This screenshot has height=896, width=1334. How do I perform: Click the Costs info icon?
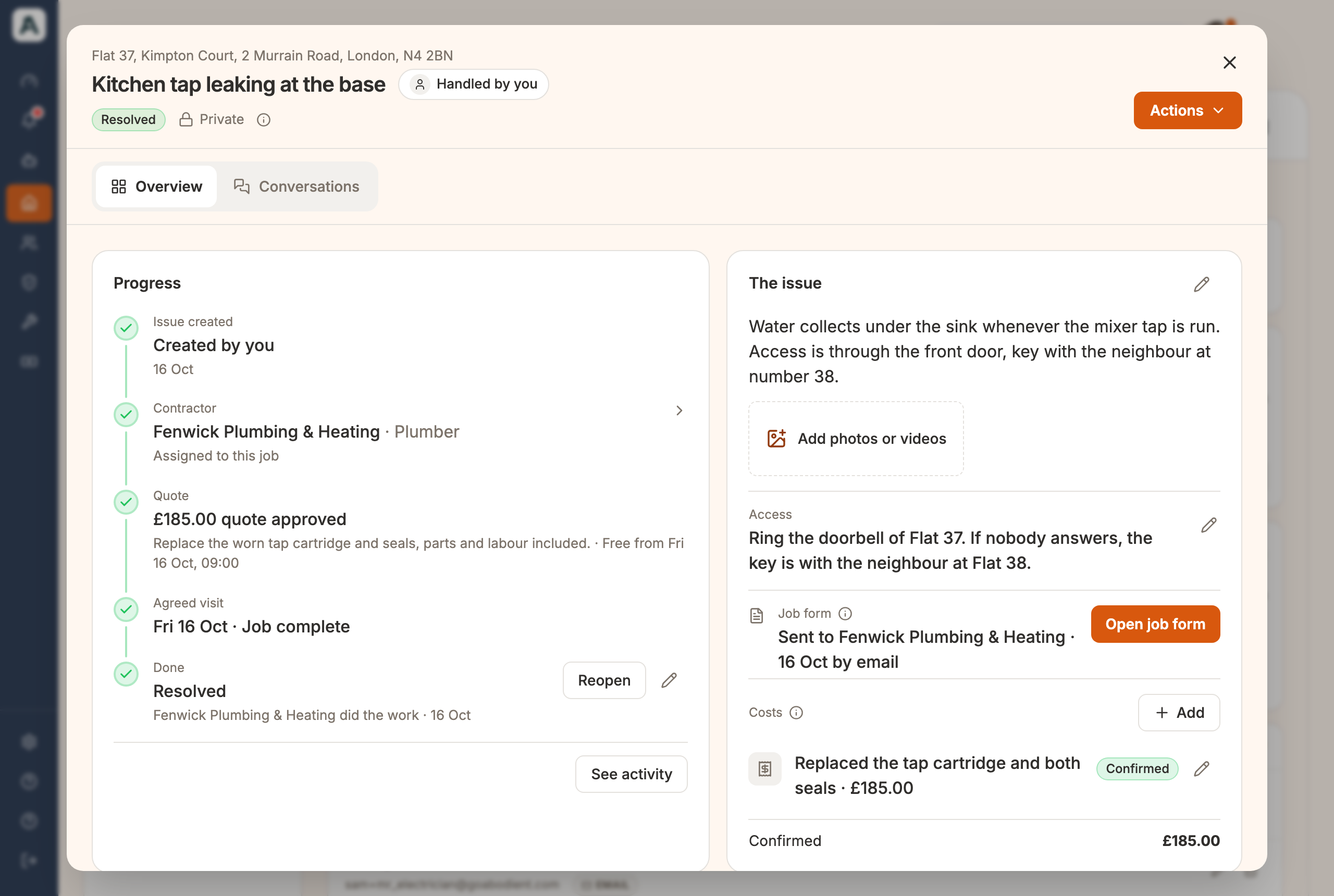point(796,712)
